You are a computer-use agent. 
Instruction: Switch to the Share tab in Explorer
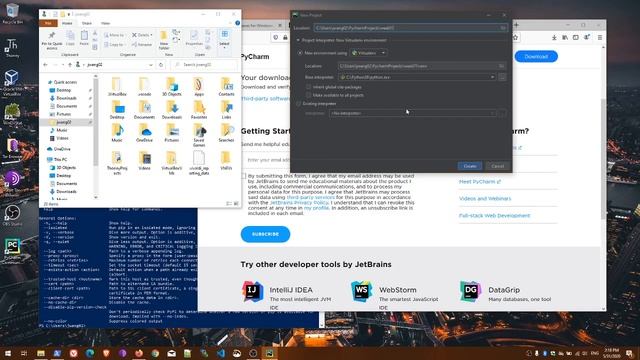87,23
